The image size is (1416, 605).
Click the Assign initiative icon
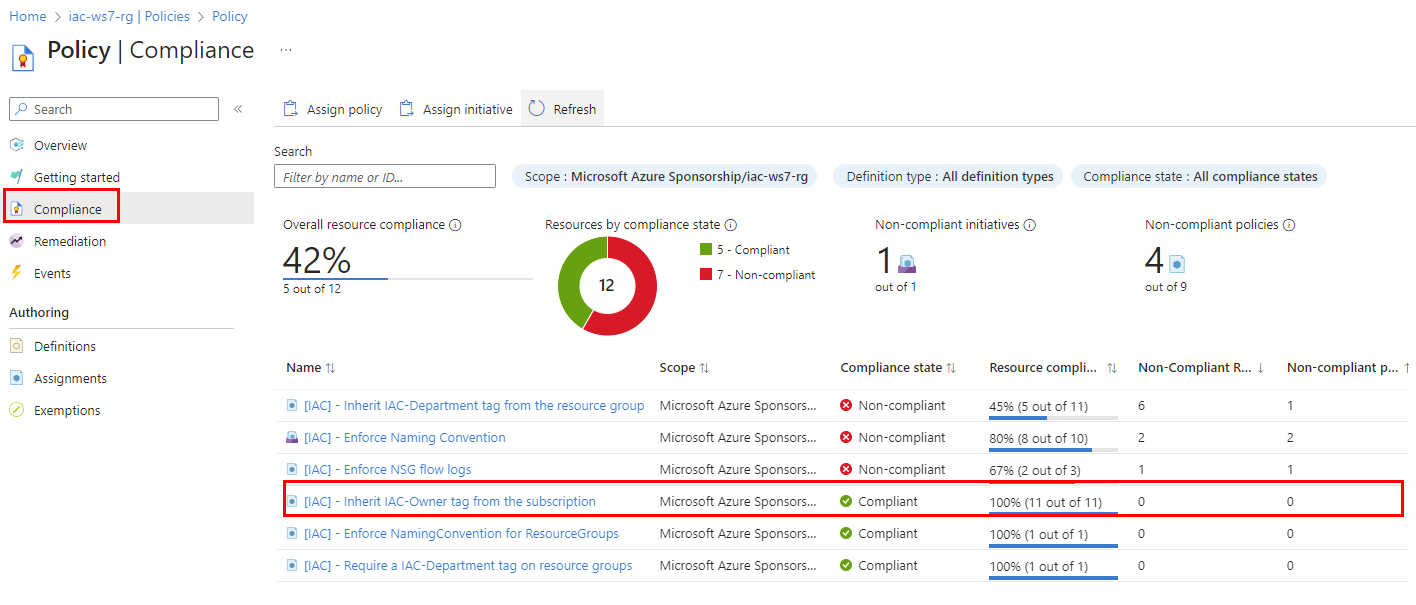[x=404, y=108]
